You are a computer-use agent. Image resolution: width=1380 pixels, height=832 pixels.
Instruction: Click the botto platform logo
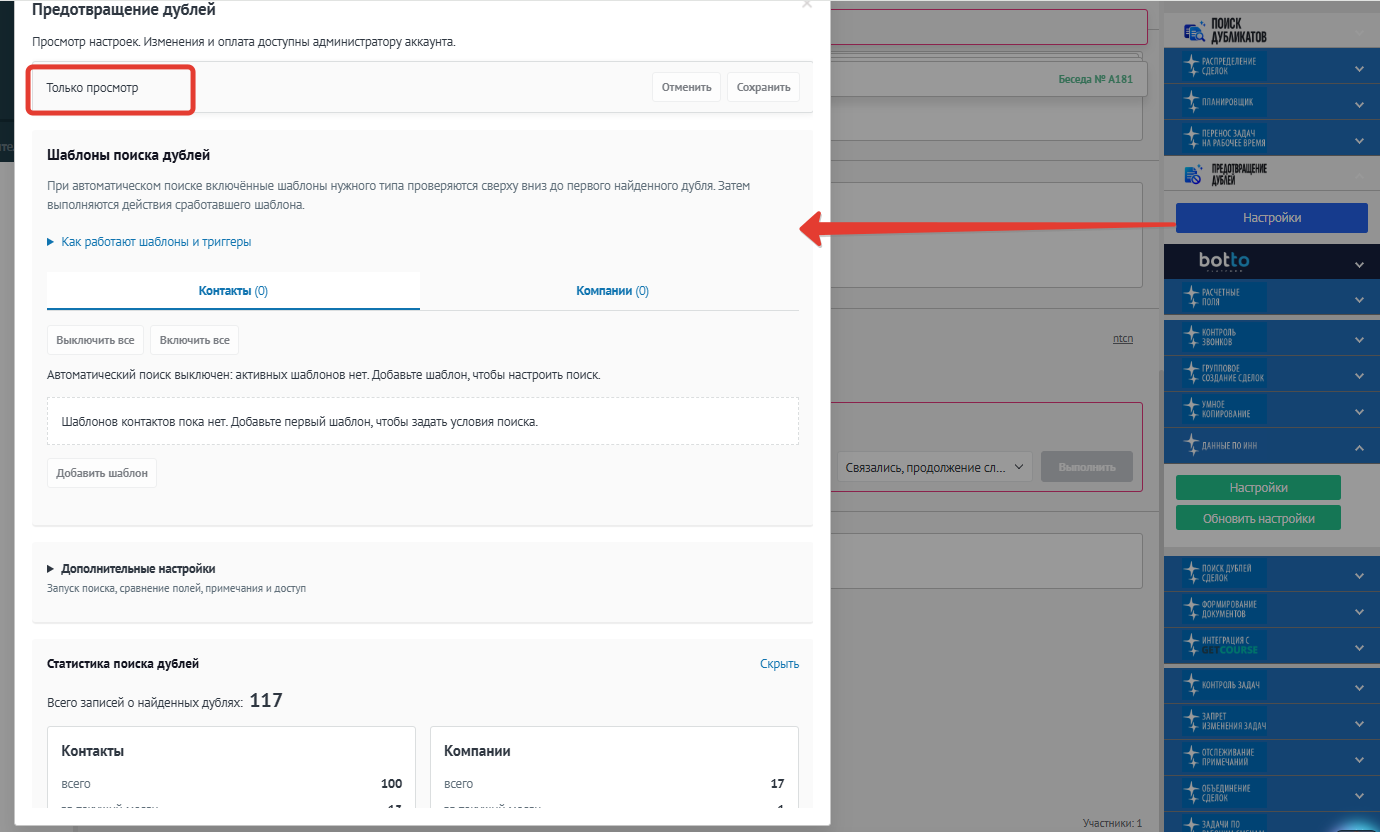[1224, 262]
